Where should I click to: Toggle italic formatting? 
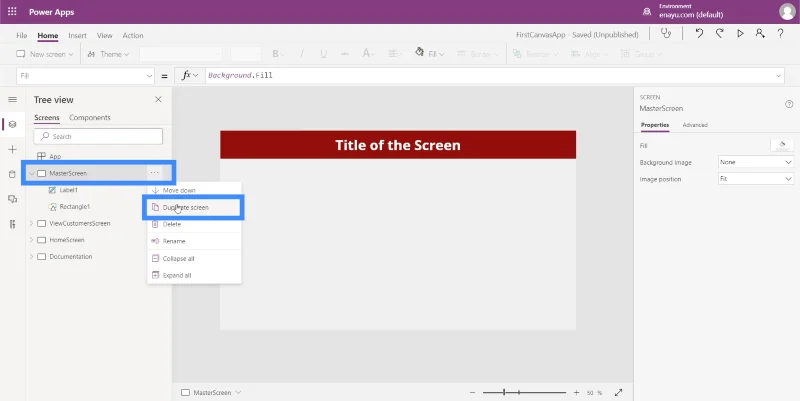pos(302,54)
